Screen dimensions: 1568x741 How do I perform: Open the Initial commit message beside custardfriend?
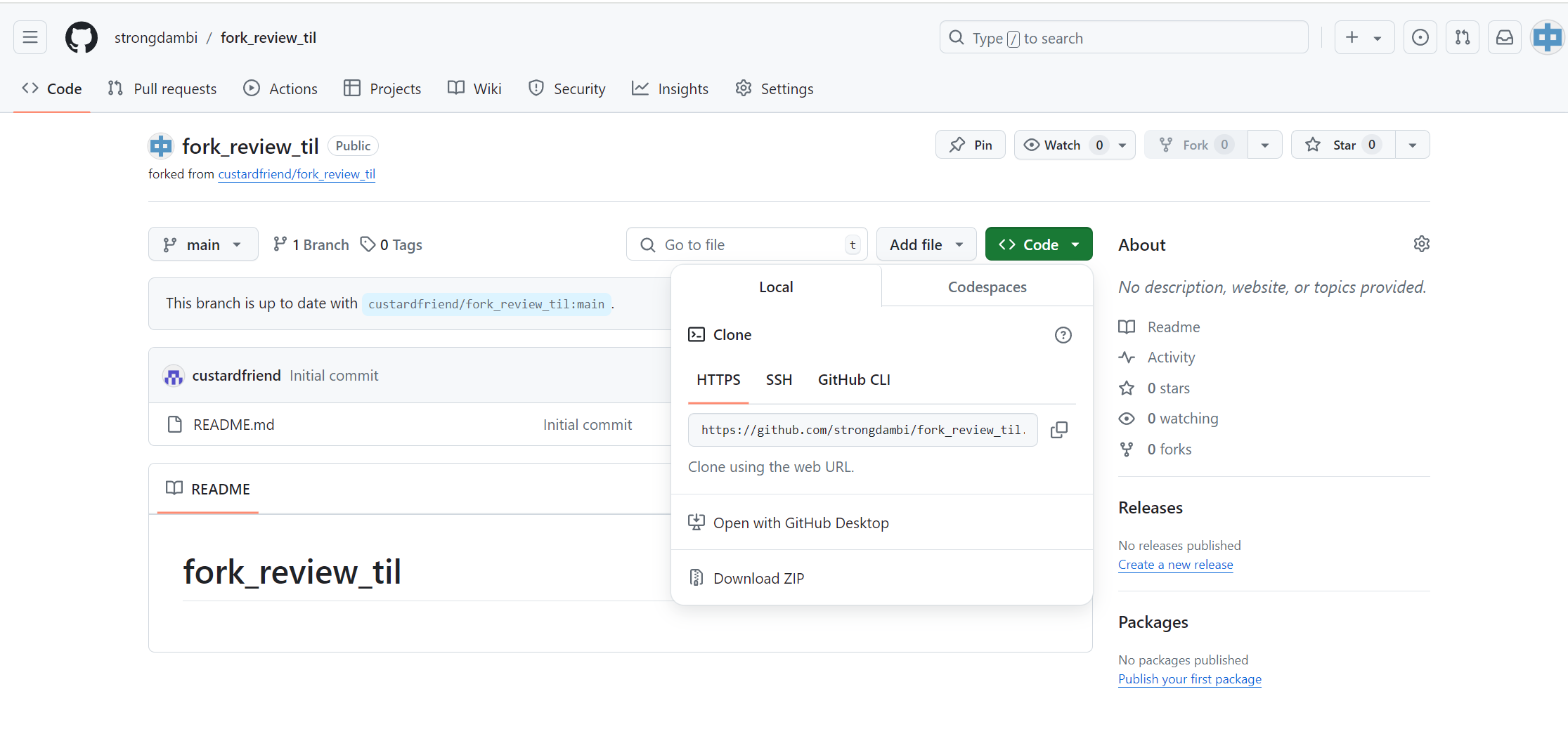334,376
